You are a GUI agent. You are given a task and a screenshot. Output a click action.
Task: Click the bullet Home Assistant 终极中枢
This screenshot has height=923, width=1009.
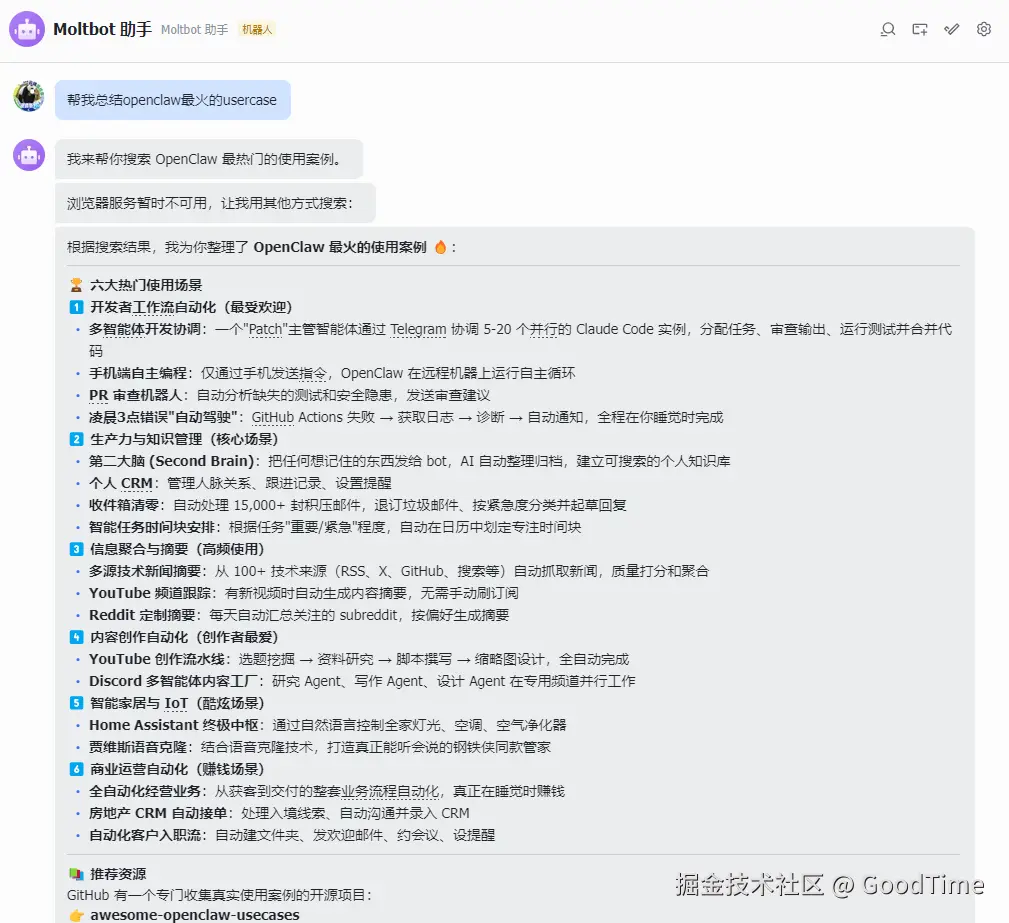click(176, 725)
